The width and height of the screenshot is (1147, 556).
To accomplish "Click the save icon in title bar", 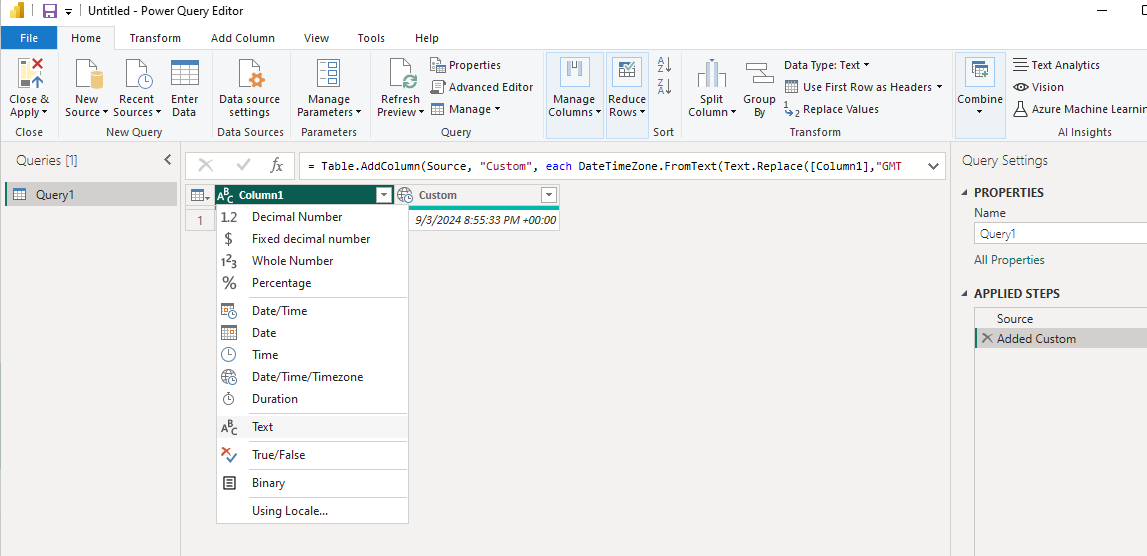I will 50,11.
